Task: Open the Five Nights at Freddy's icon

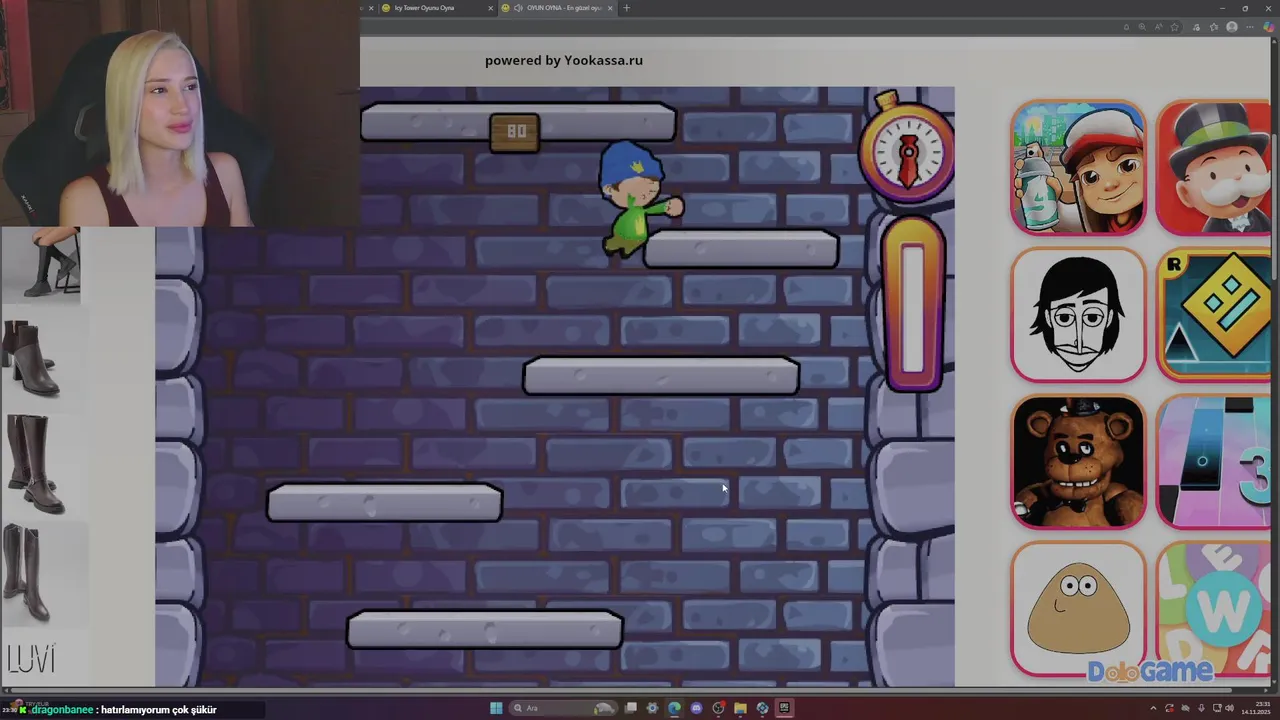Action: point(1077,462)
